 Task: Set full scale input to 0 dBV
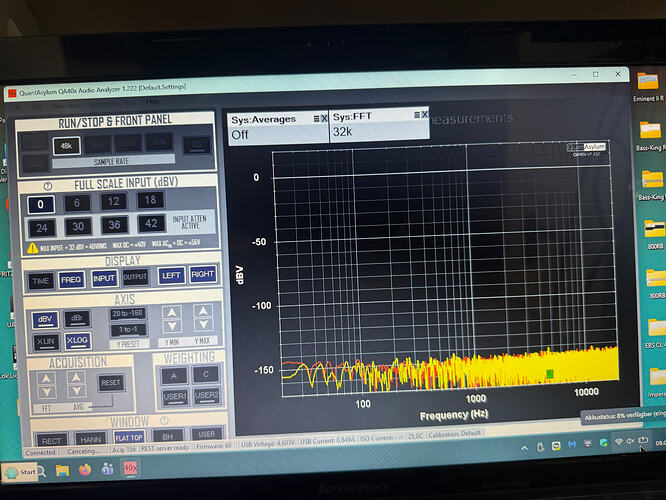[x=41, y=204]
